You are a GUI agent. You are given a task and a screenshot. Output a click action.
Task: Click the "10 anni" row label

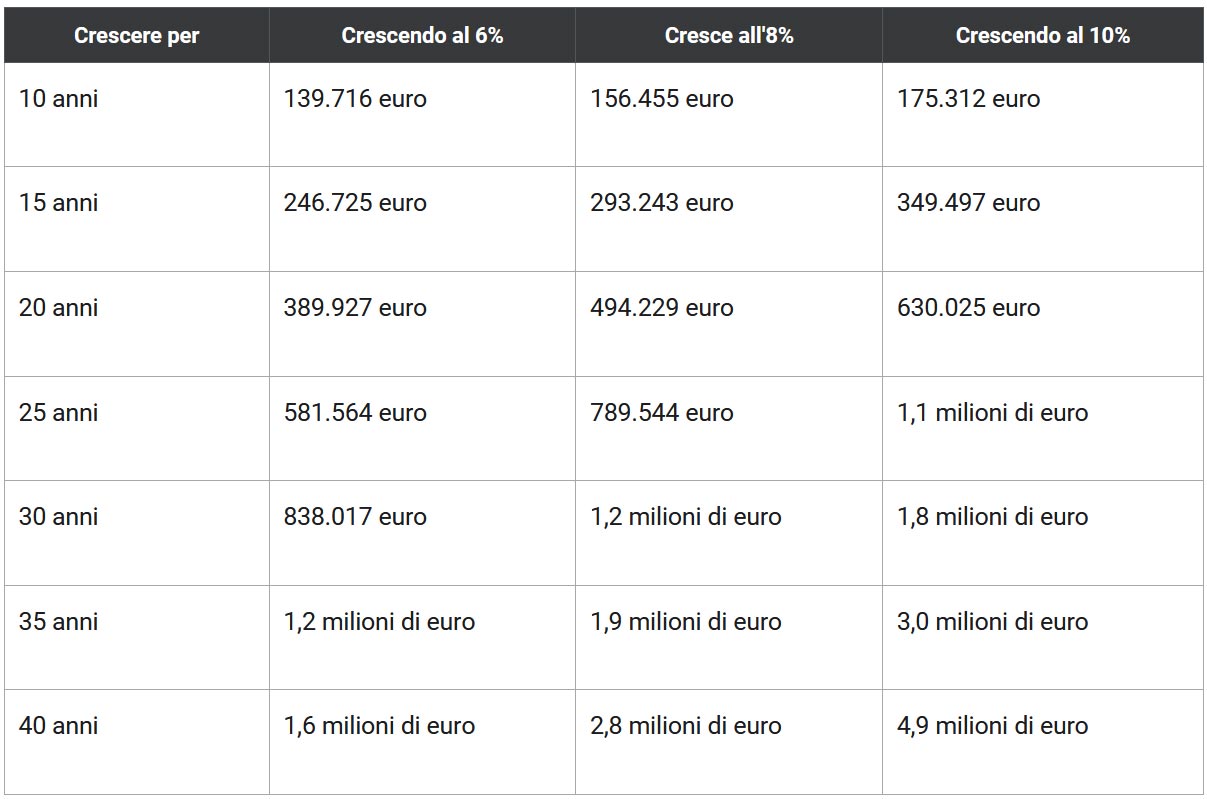click(59, 99)
